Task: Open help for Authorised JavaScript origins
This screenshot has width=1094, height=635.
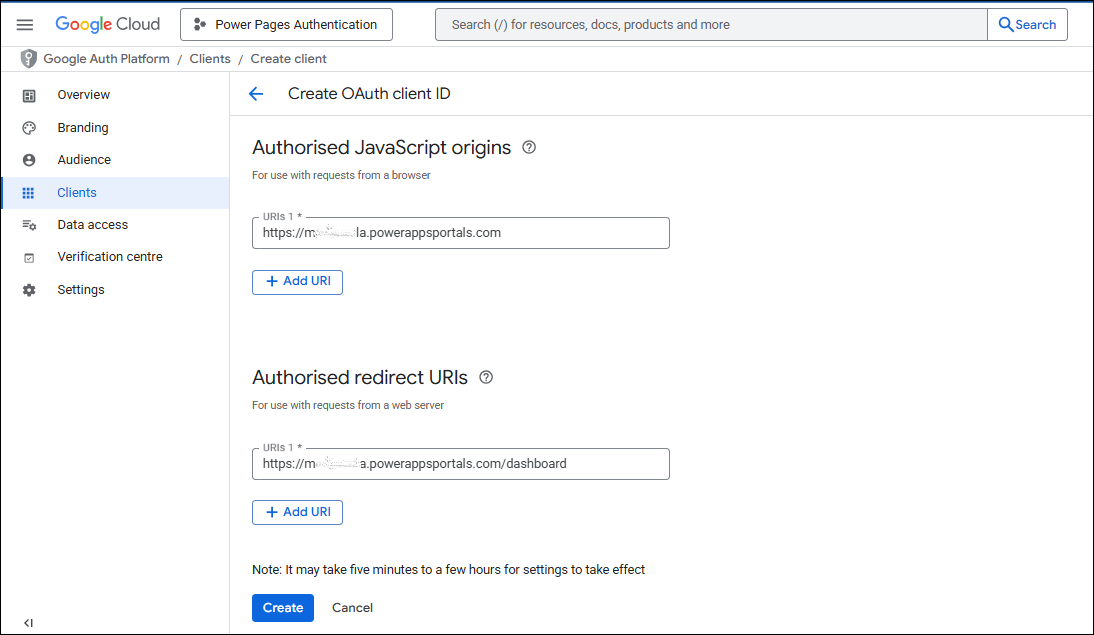Action: pos(529,147)
